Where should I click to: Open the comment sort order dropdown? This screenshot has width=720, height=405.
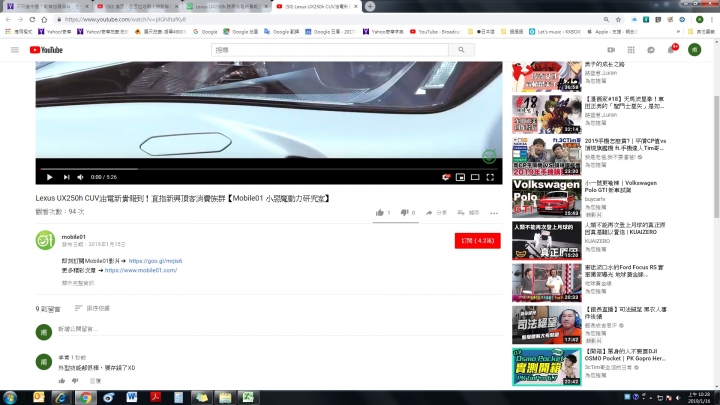92,308
